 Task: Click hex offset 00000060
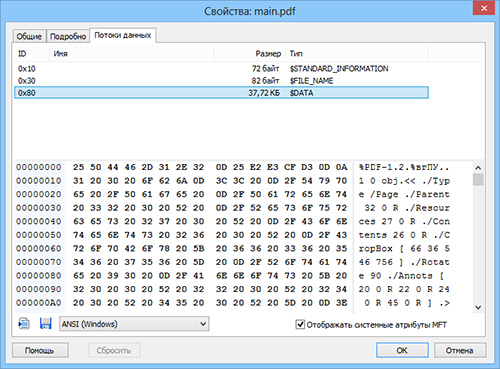tap(39, 249)
